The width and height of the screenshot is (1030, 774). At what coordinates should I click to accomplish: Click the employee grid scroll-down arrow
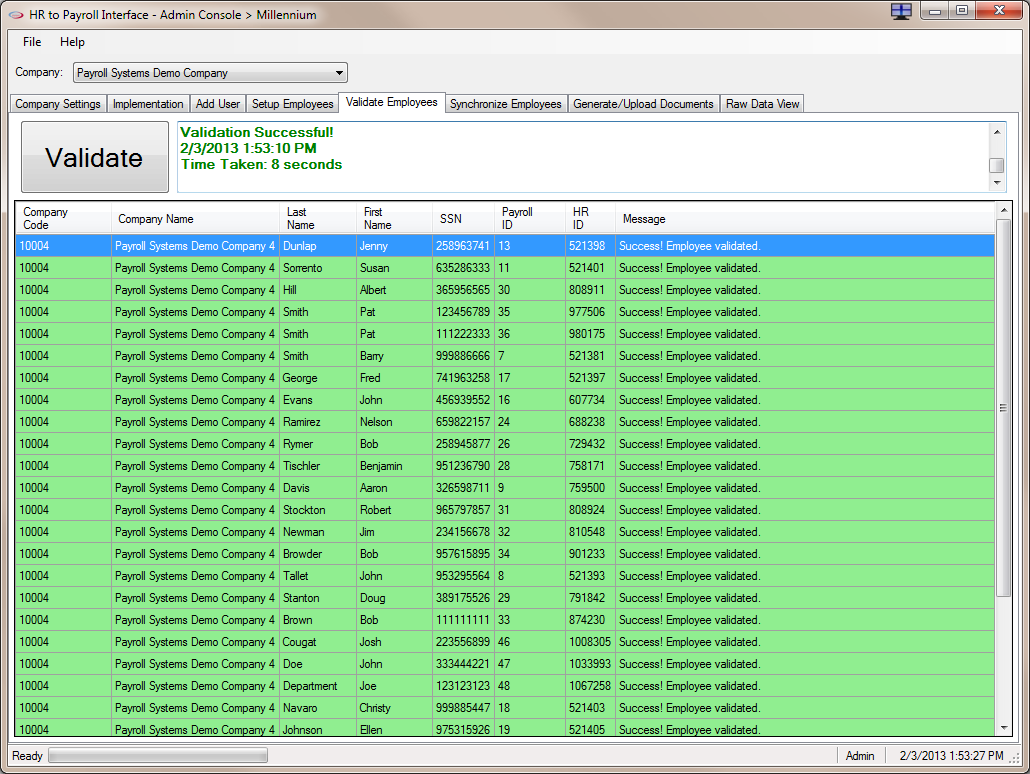point(1003,727)
